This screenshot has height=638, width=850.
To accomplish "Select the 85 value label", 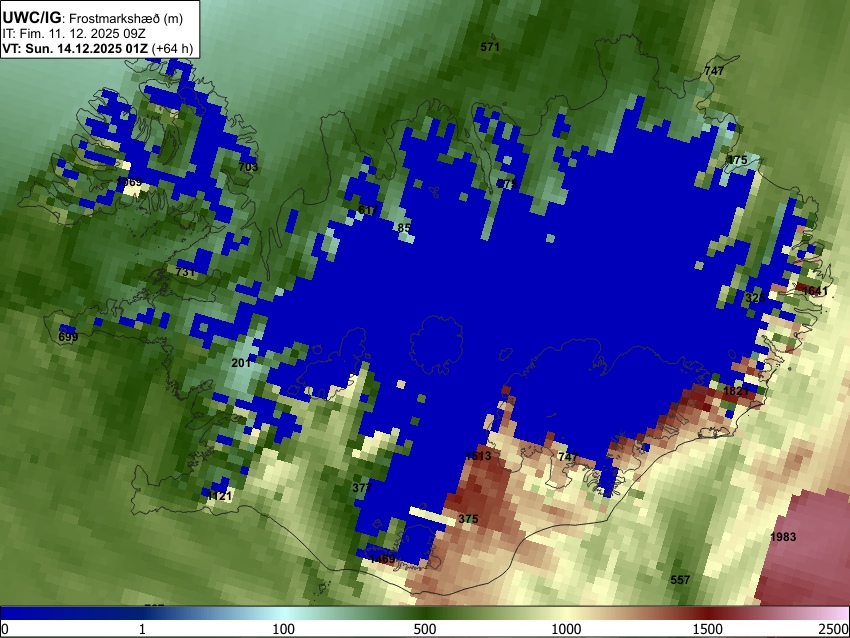I will 404,228.
